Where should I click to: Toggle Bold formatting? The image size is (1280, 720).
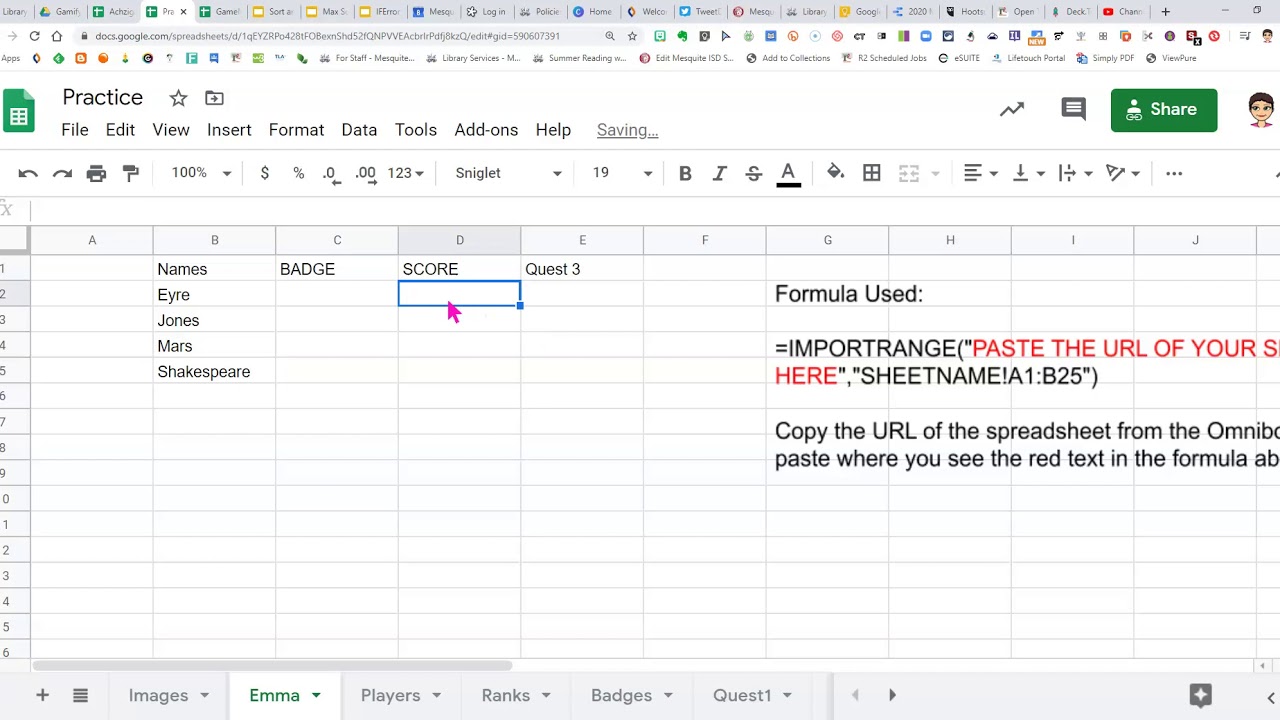point(685,173)
